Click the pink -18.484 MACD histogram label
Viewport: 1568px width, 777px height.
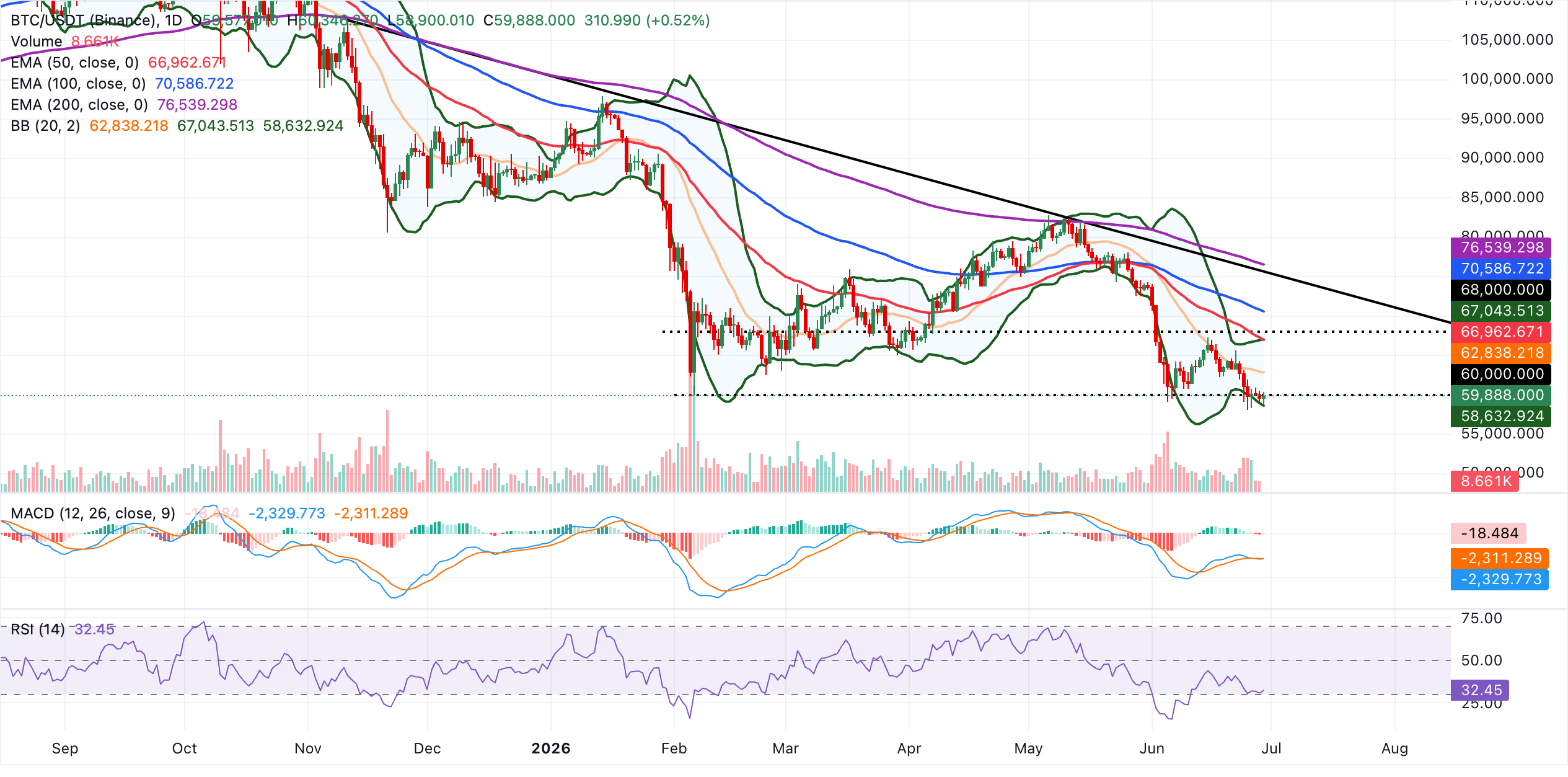click(x=1489, y=533)
